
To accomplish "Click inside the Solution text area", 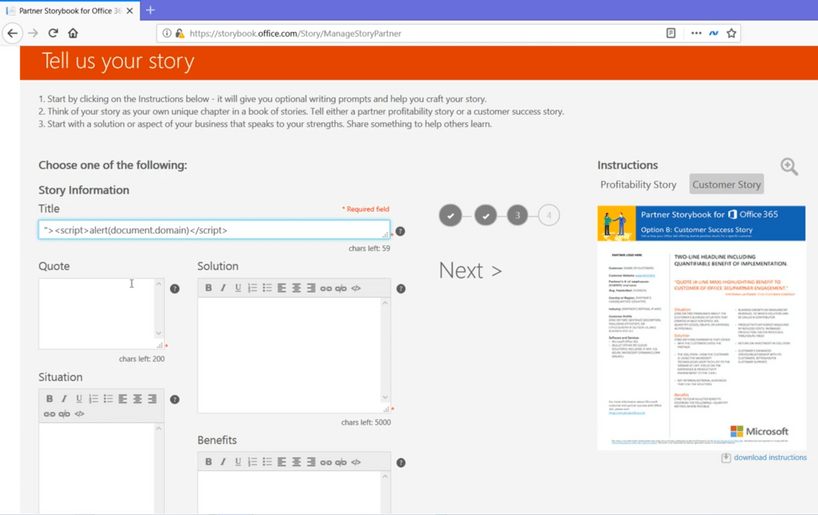I will 290,355.
